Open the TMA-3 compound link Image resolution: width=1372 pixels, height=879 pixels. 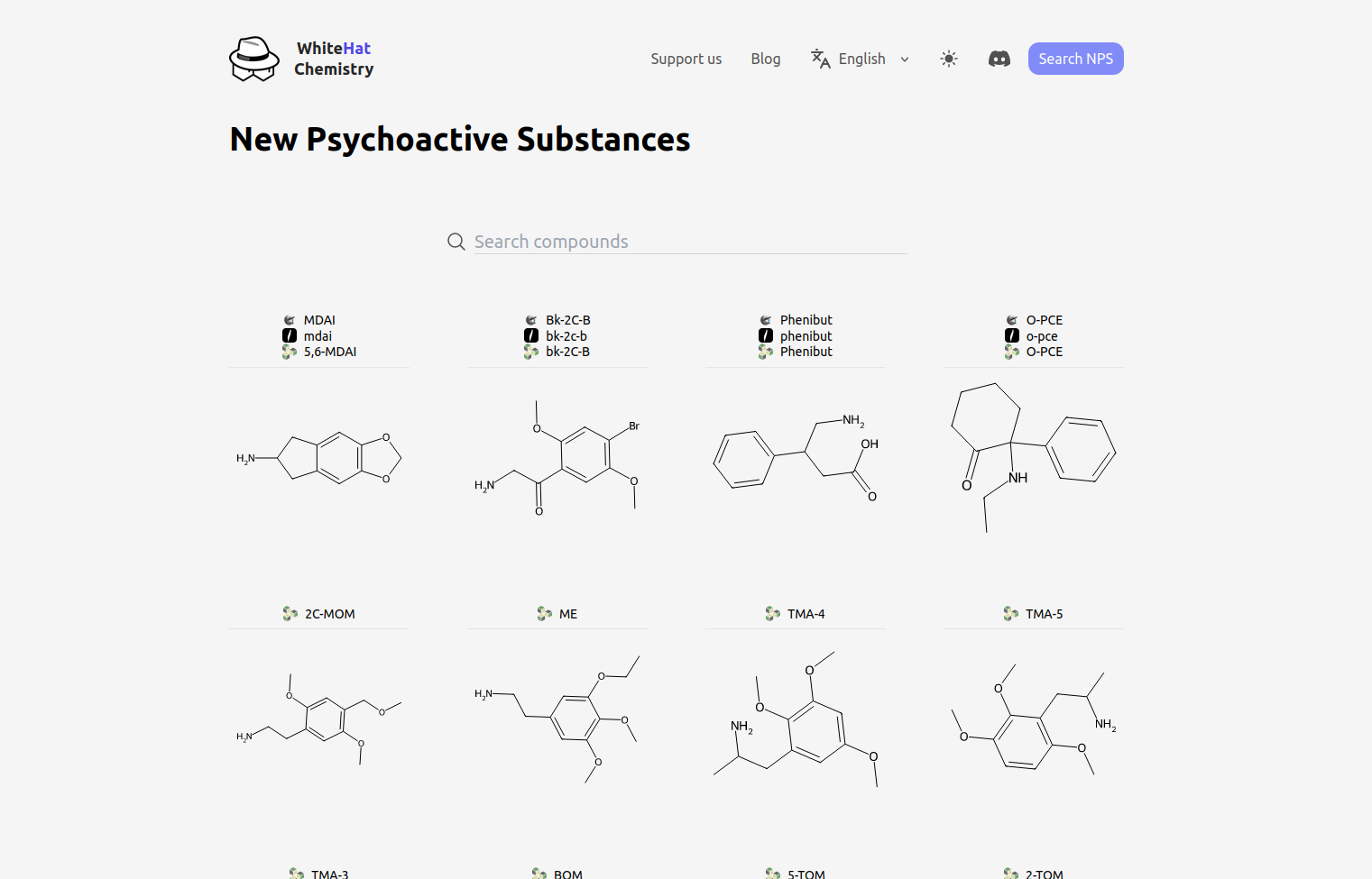pyautogui.click(x=328, y=873)
